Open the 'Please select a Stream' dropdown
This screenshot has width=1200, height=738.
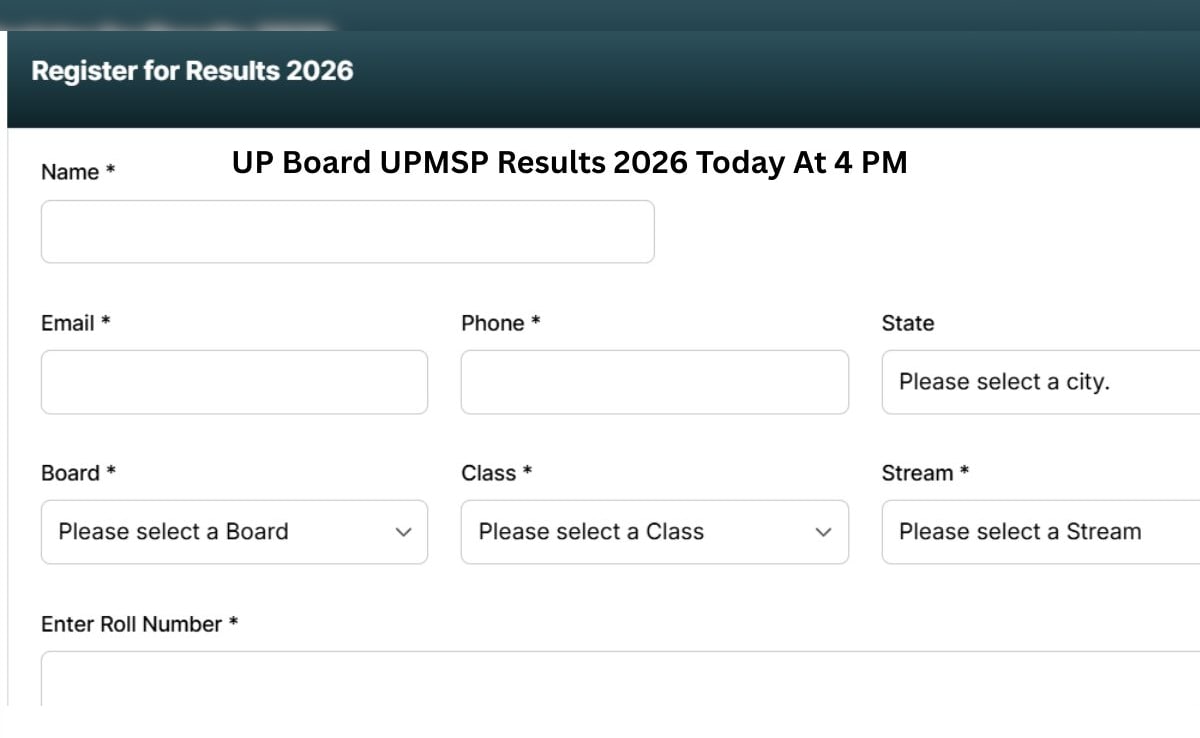[x=1040, y=532]
